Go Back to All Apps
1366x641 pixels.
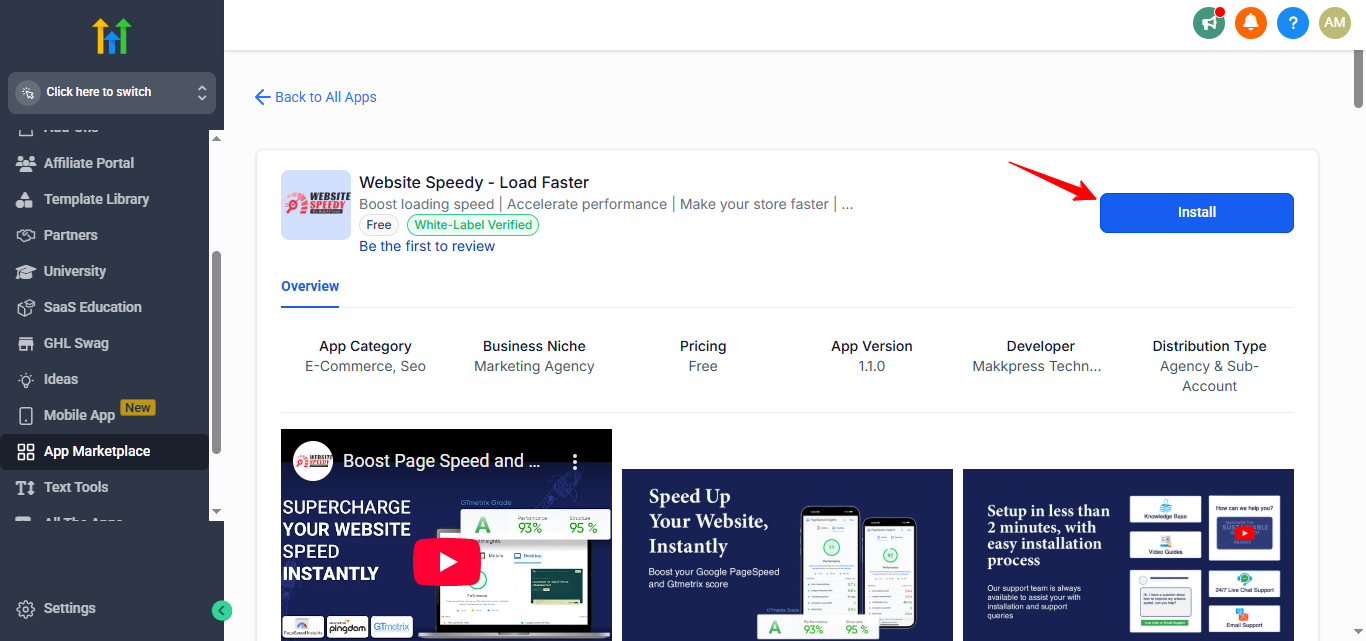[326, 97]
